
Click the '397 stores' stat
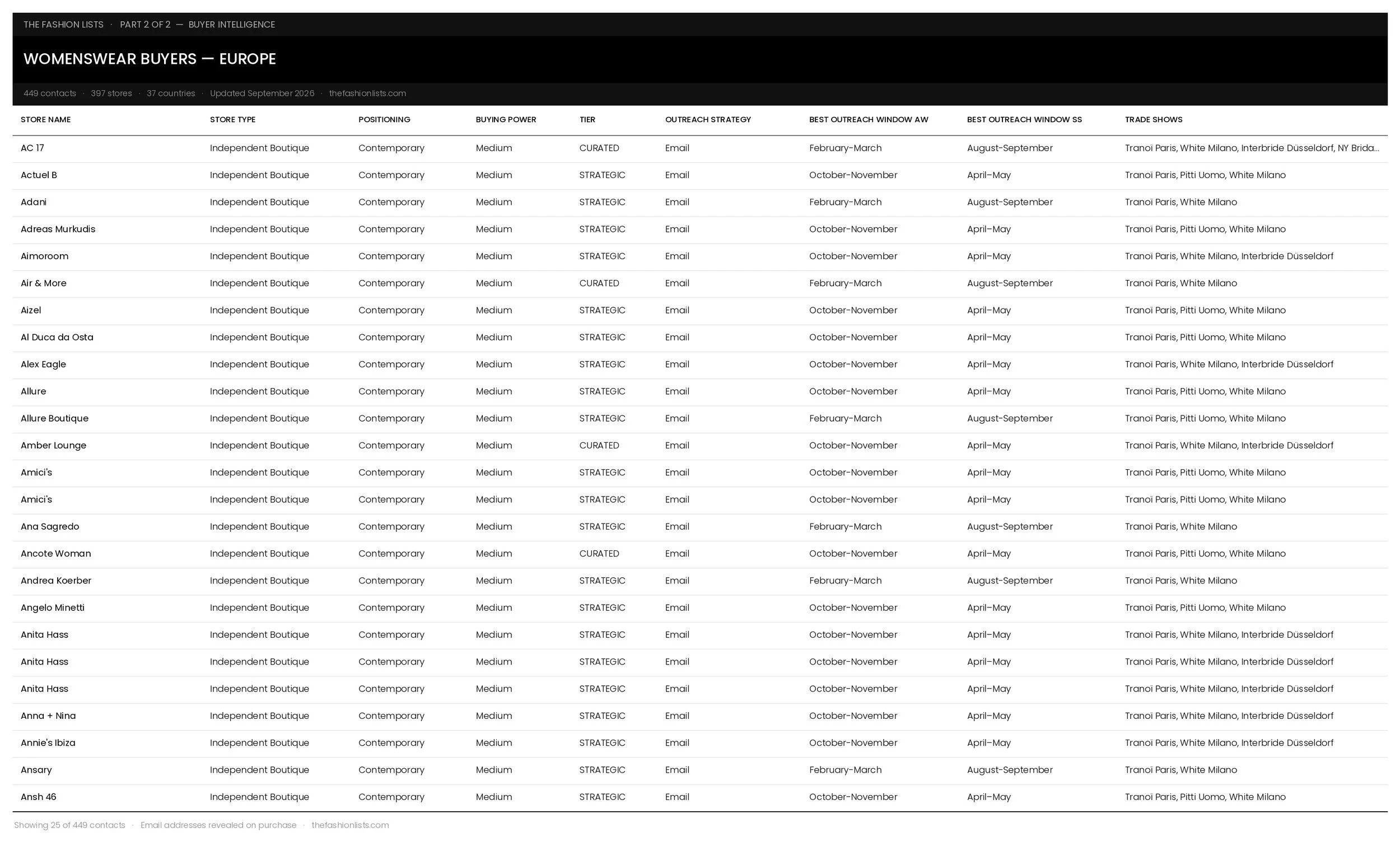[111, 93]
